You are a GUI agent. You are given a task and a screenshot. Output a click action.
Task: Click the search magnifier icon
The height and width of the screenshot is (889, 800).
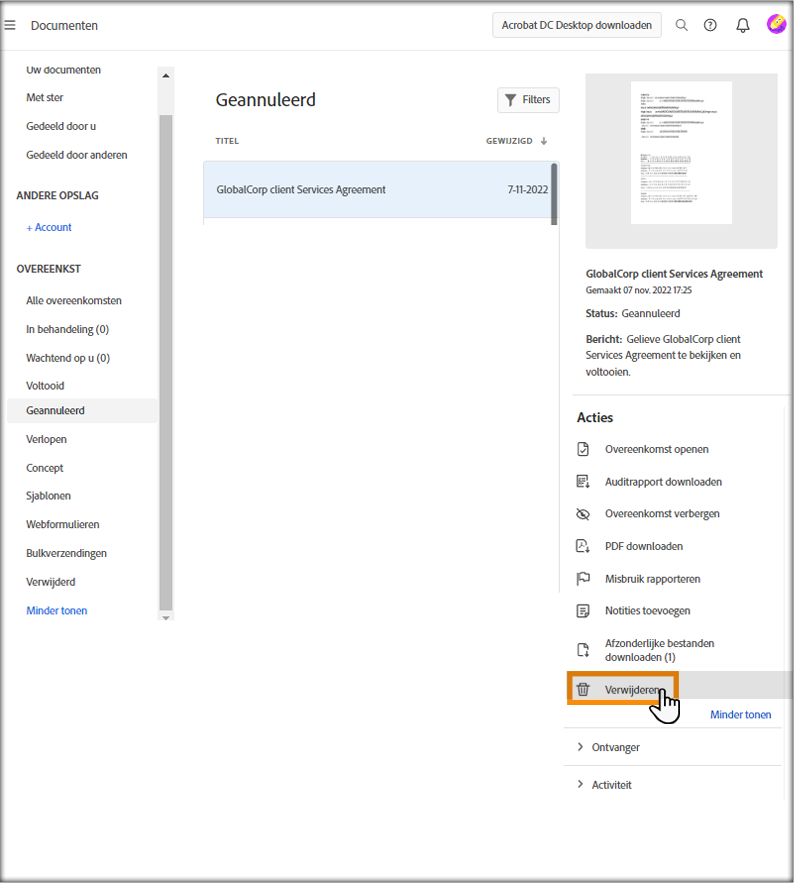(x=682, y=25)
